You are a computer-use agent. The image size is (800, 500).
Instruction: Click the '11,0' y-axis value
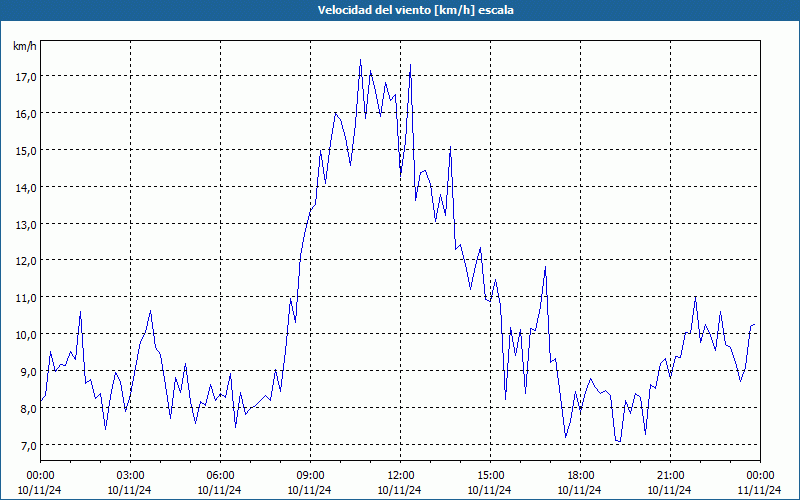point(26,298)
